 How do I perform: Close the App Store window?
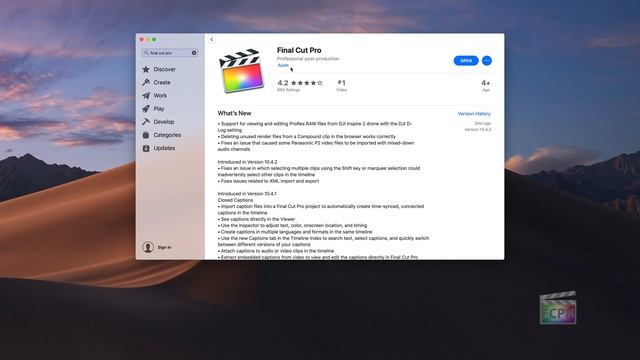[x=142, y=40]
